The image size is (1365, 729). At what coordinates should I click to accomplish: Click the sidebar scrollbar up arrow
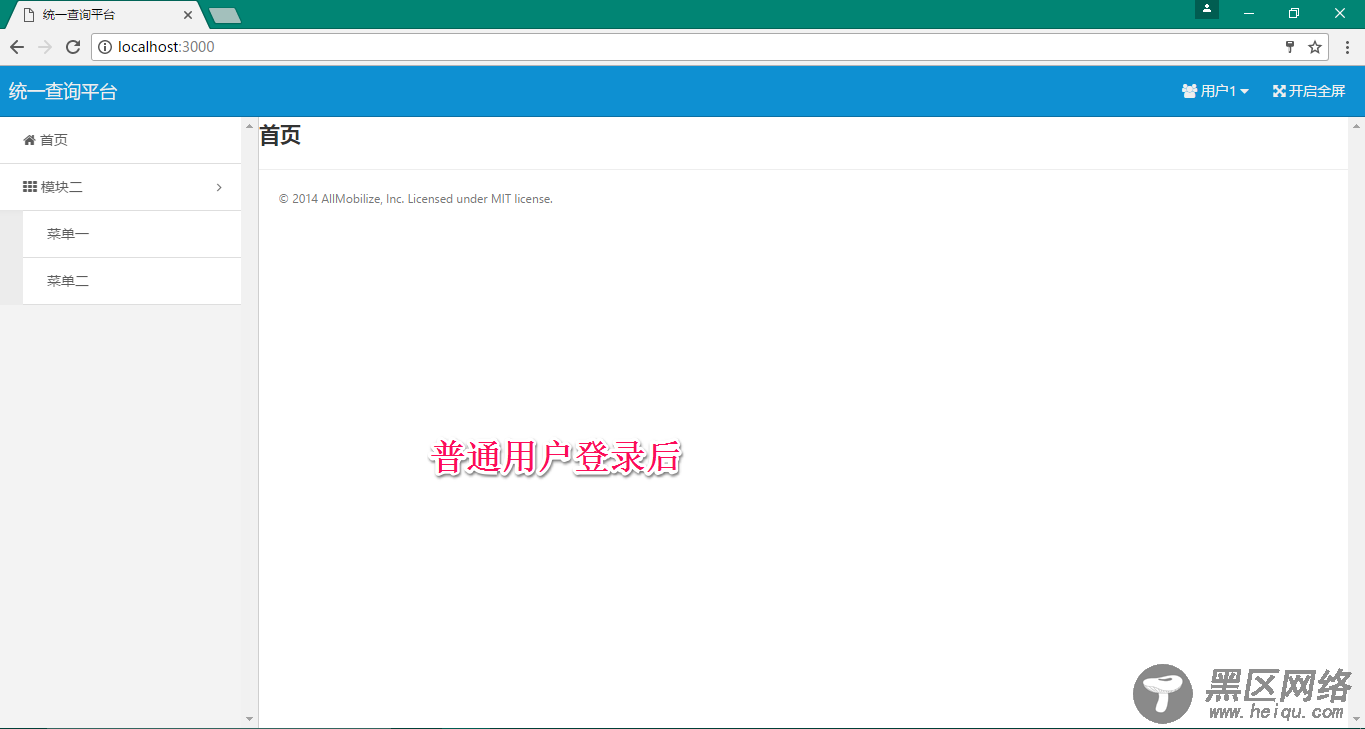click(249, 125)
